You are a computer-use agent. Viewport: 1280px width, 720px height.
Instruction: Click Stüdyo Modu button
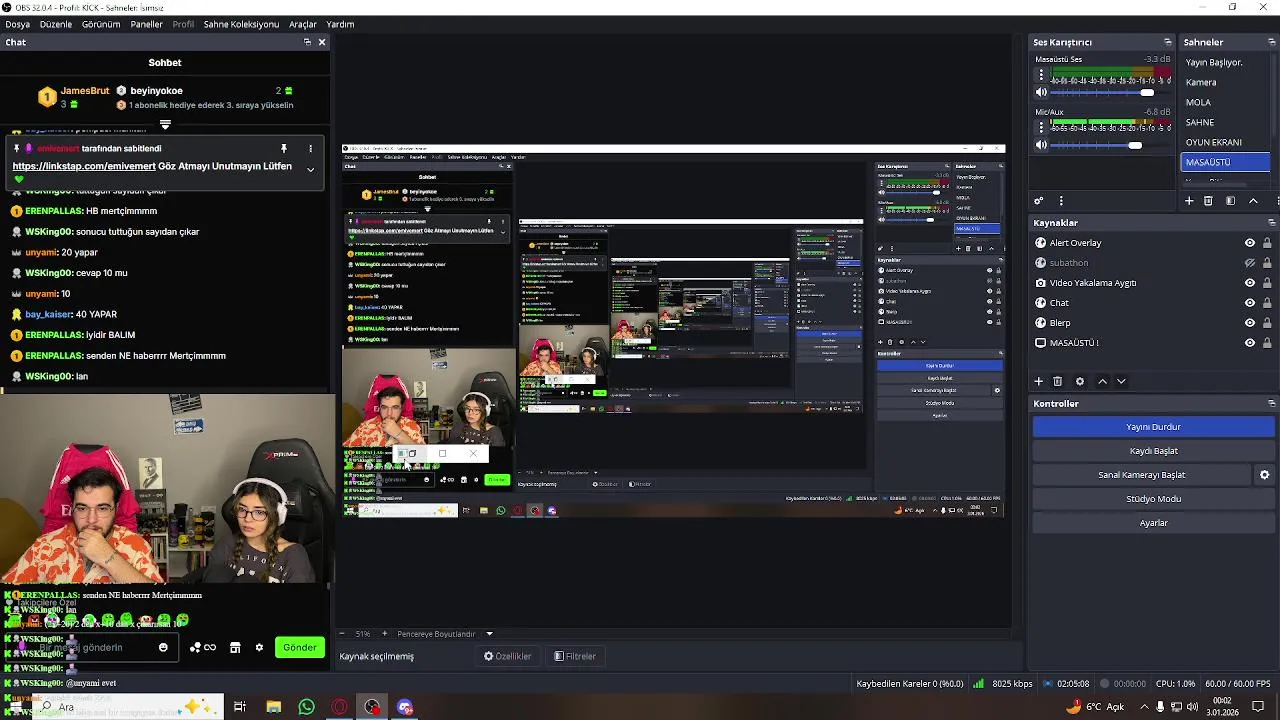pyautogui.click(x=1153, y=499)
